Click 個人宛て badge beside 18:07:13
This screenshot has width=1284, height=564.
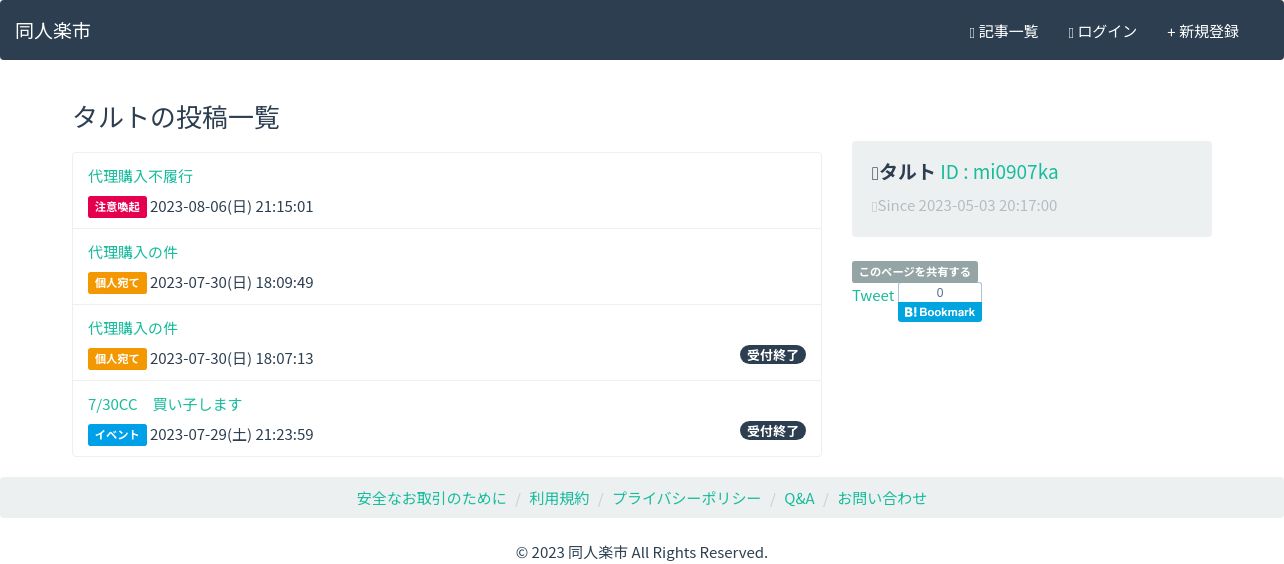pyautogui.click(x=117, y=359)
